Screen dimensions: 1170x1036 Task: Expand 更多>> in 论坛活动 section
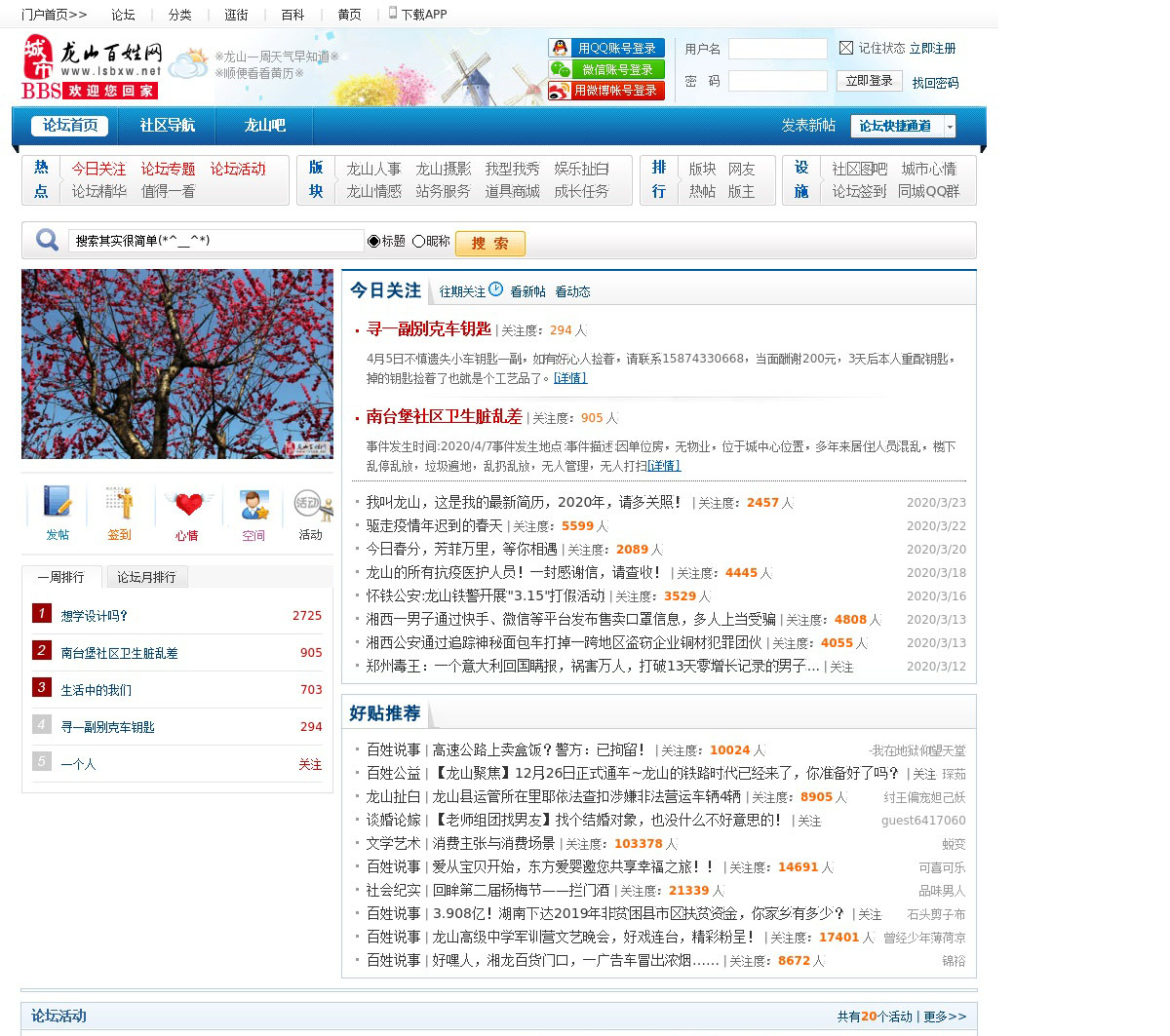click(945, 1017)
